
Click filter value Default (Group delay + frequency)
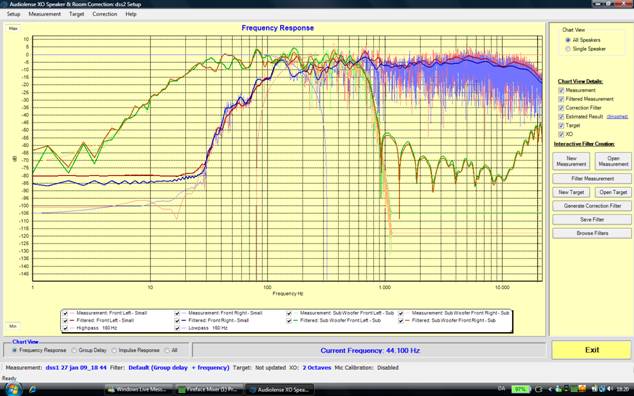pyautogui.click(x=179, y=368)
